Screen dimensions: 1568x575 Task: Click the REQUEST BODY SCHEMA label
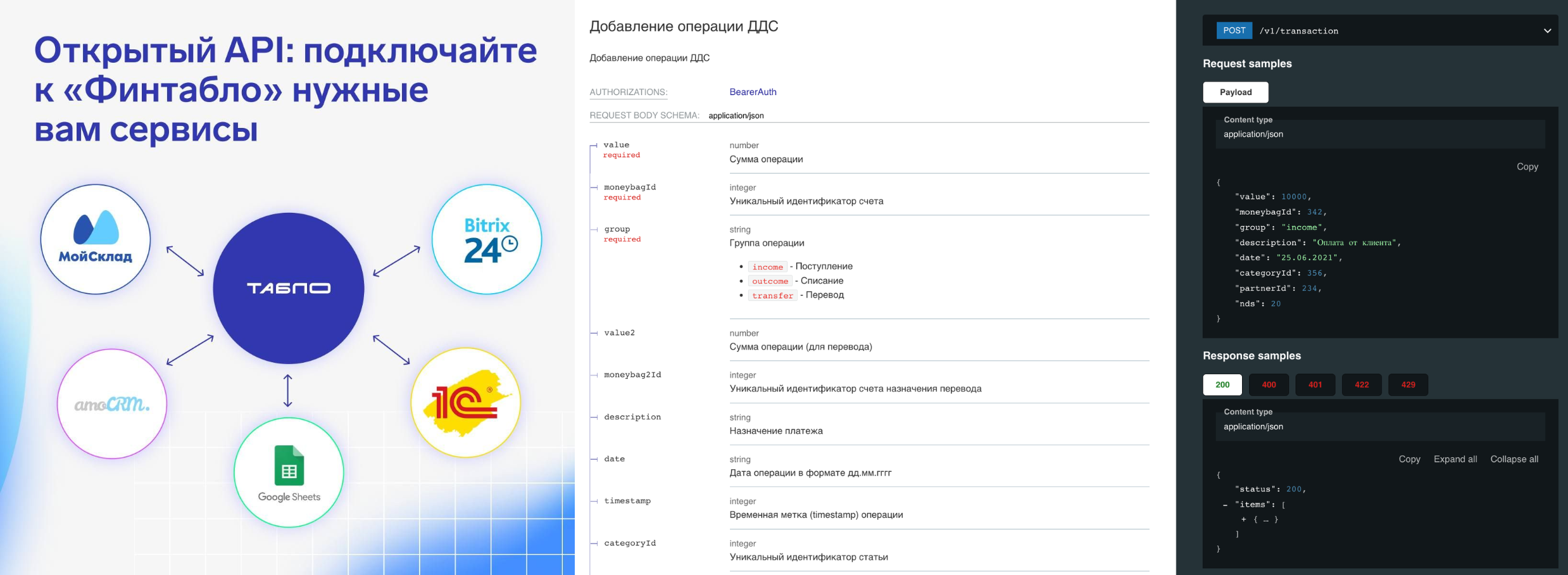tap(644, 115)
